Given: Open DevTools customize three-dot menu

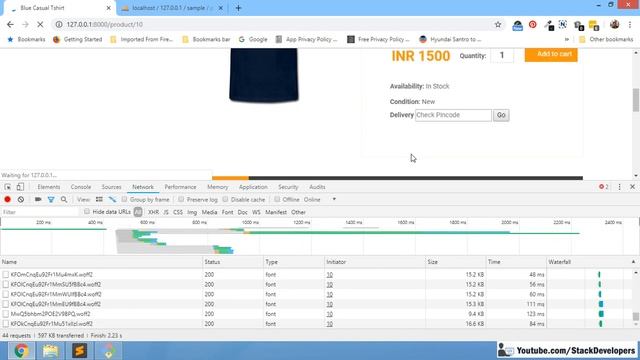Looking at the screenshot, I should pyautogui.click(x=619, y=187).
